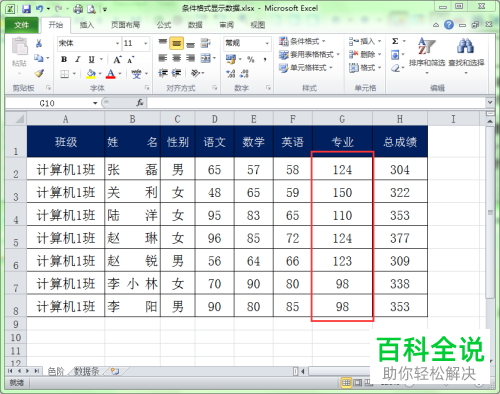This screenshot has width=500, height=394.
Task: Open the 单元格样式 cell styles menu
Action: pyautogui.click(x=306, y=68)
